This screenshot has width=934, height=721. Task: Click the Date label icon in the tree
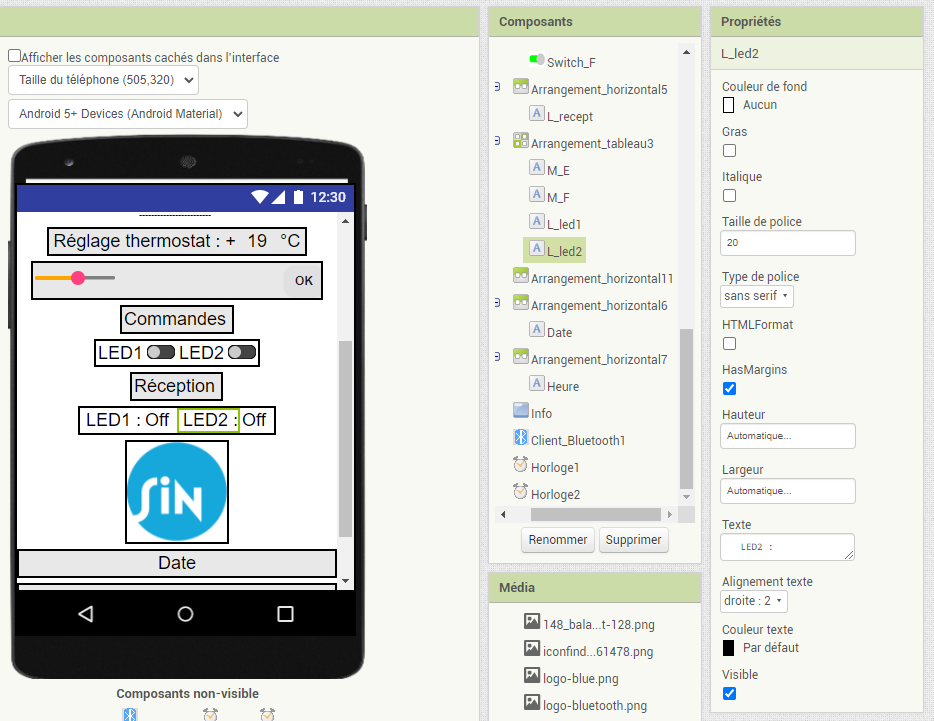pos(537,329)
